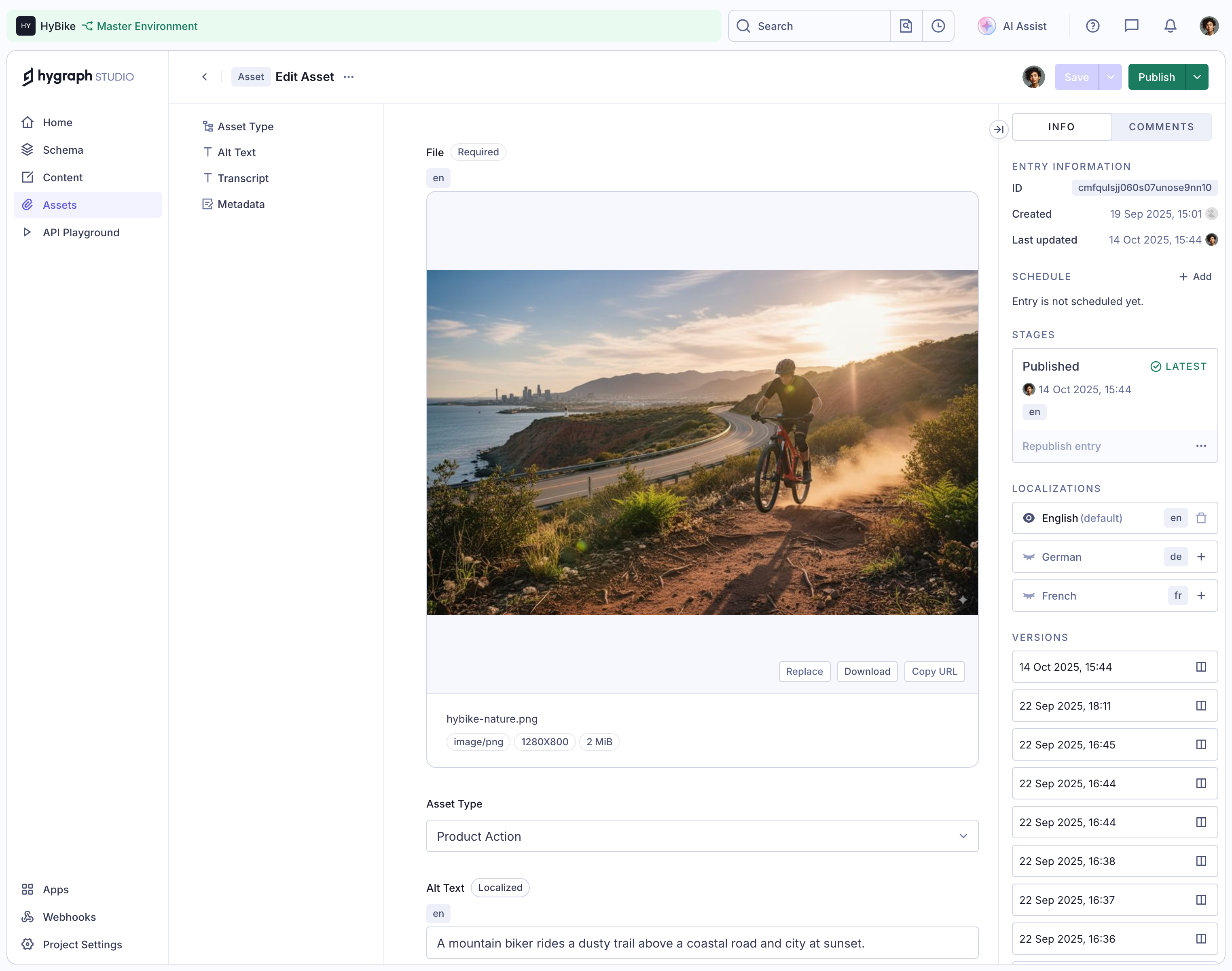Jump to Transcript field in field list

pos(236,178)
